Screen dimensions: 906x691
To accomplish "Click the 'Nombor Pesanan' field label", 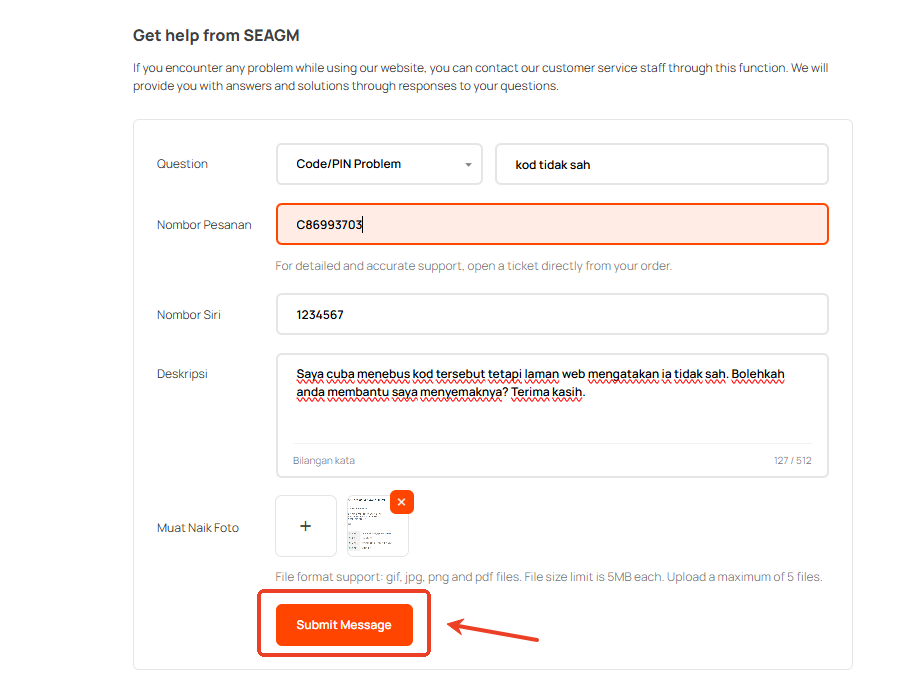I will 204,224.
